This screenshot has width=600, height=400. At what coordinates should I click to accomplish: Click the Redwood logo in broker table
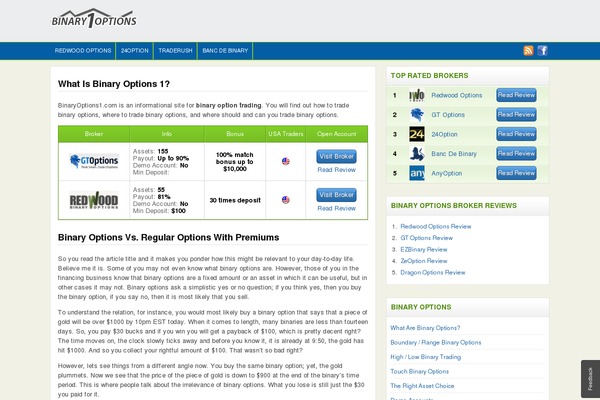(x=94, y=200)
